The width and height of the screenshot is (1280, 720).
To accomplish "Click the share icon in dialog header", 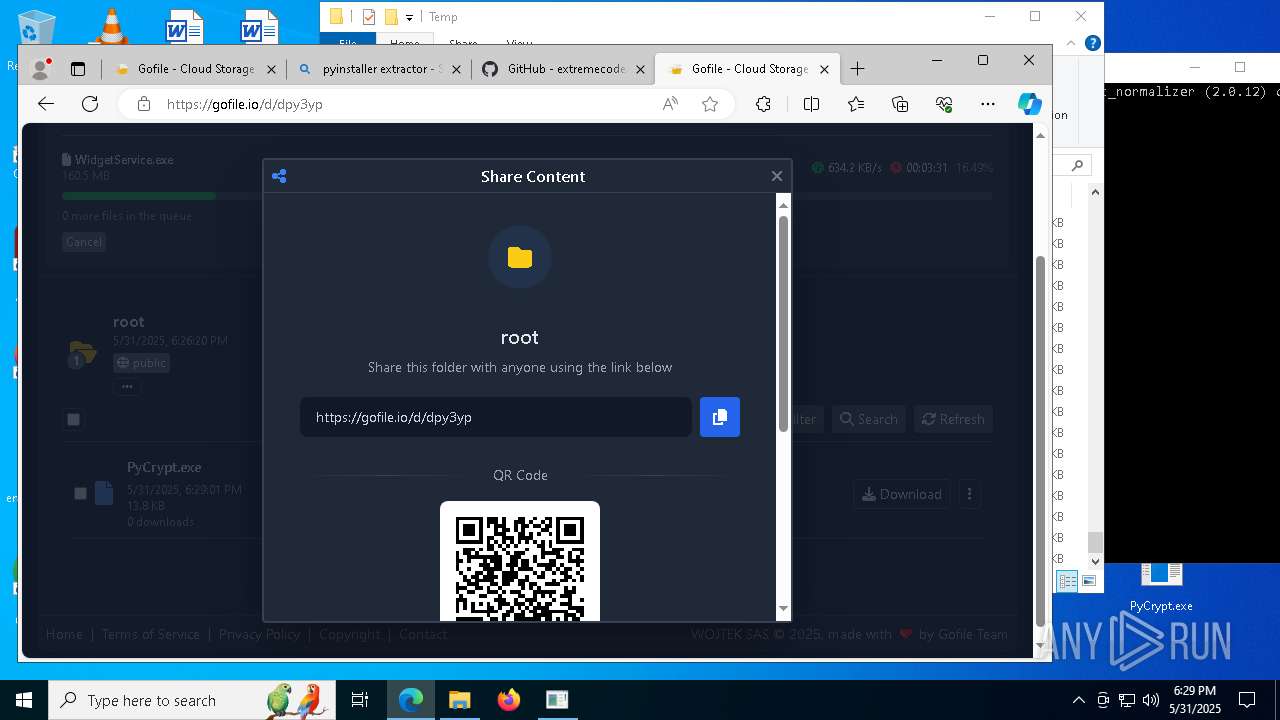I will 279,176.
